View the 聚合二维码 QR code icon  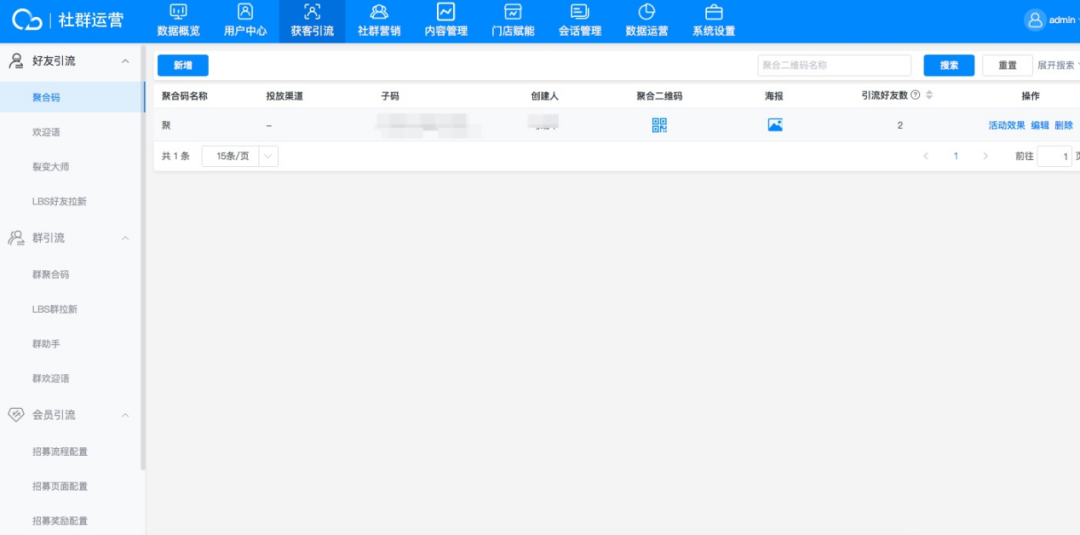[x=659, y=125]
